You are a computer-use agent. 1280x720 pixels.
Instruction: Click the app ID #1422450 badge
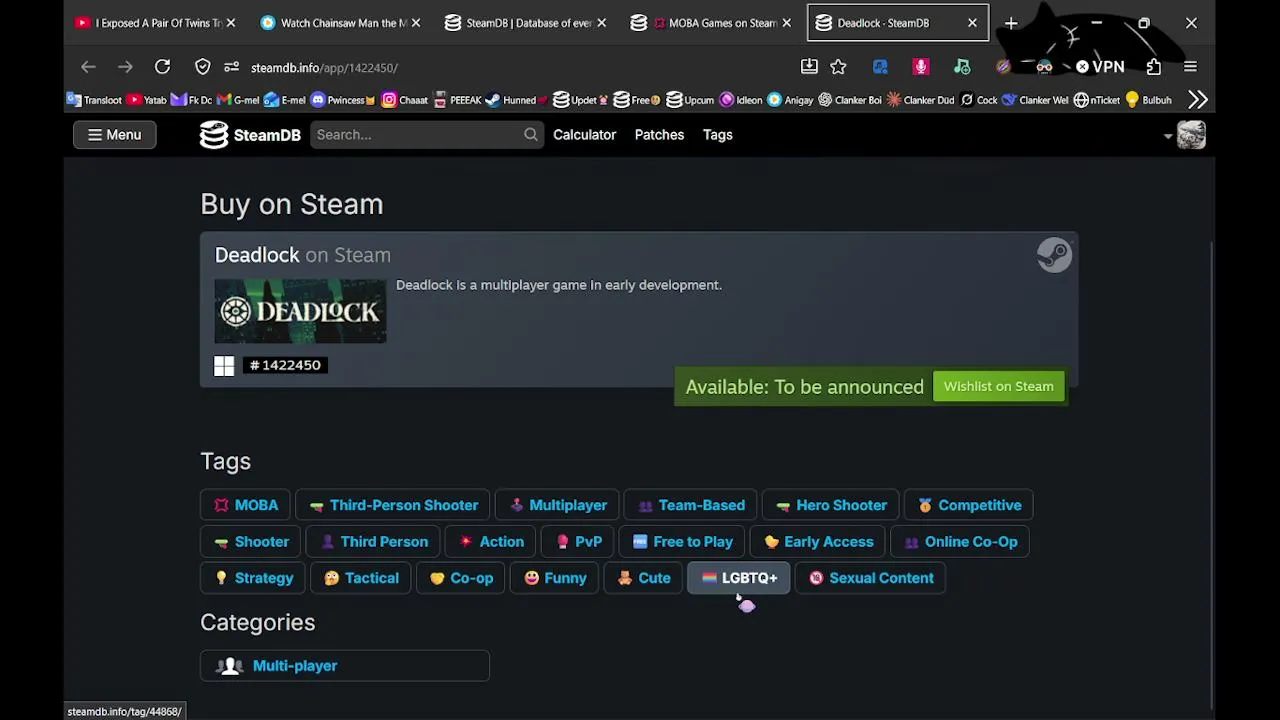pos(285,365)
